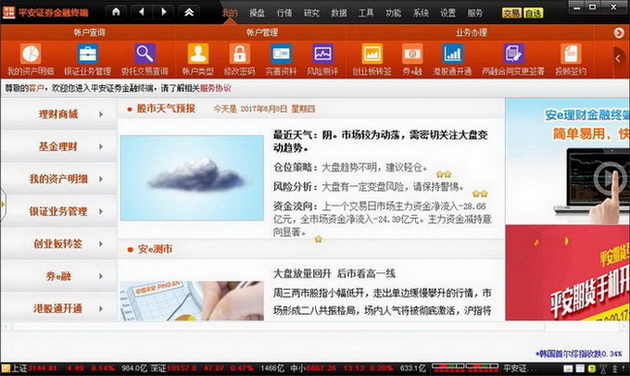Open 港股通开通 bar chart icon
The height and width of the screenshot is (376, 630).
[x=453, y=54]
